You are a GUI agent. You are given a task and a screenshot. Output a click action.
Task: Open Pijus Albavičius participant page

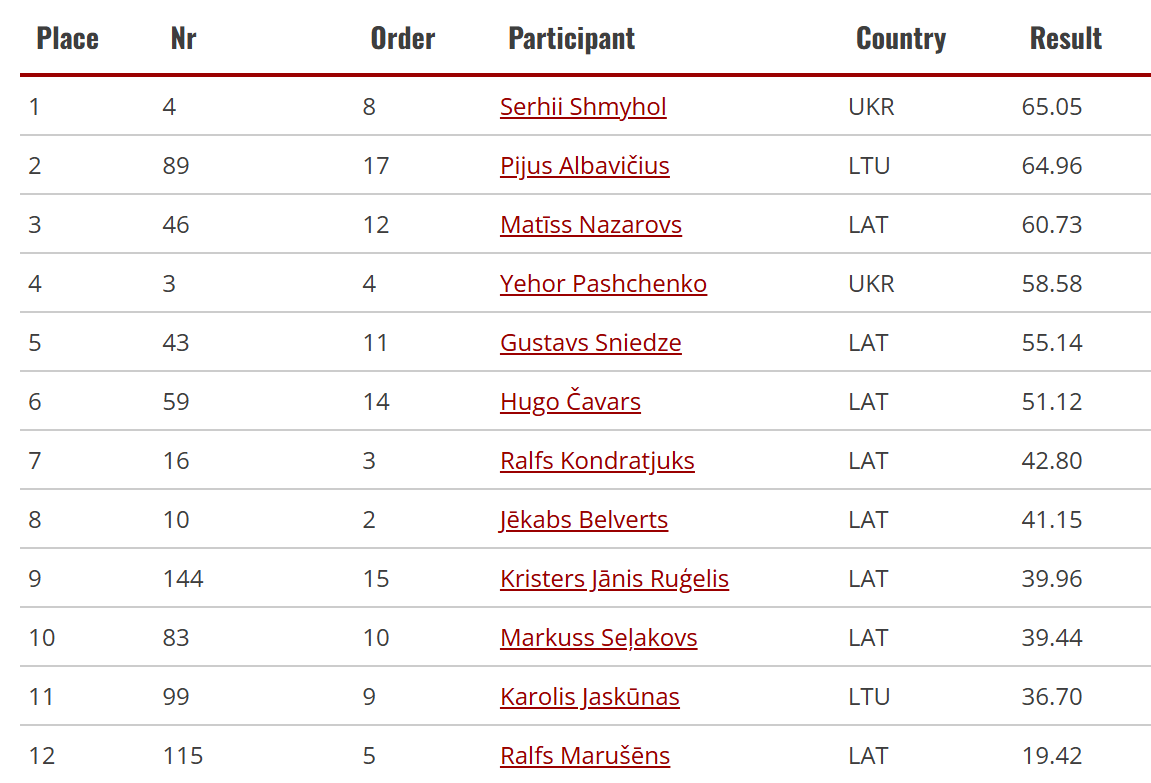tap(584, 166)
